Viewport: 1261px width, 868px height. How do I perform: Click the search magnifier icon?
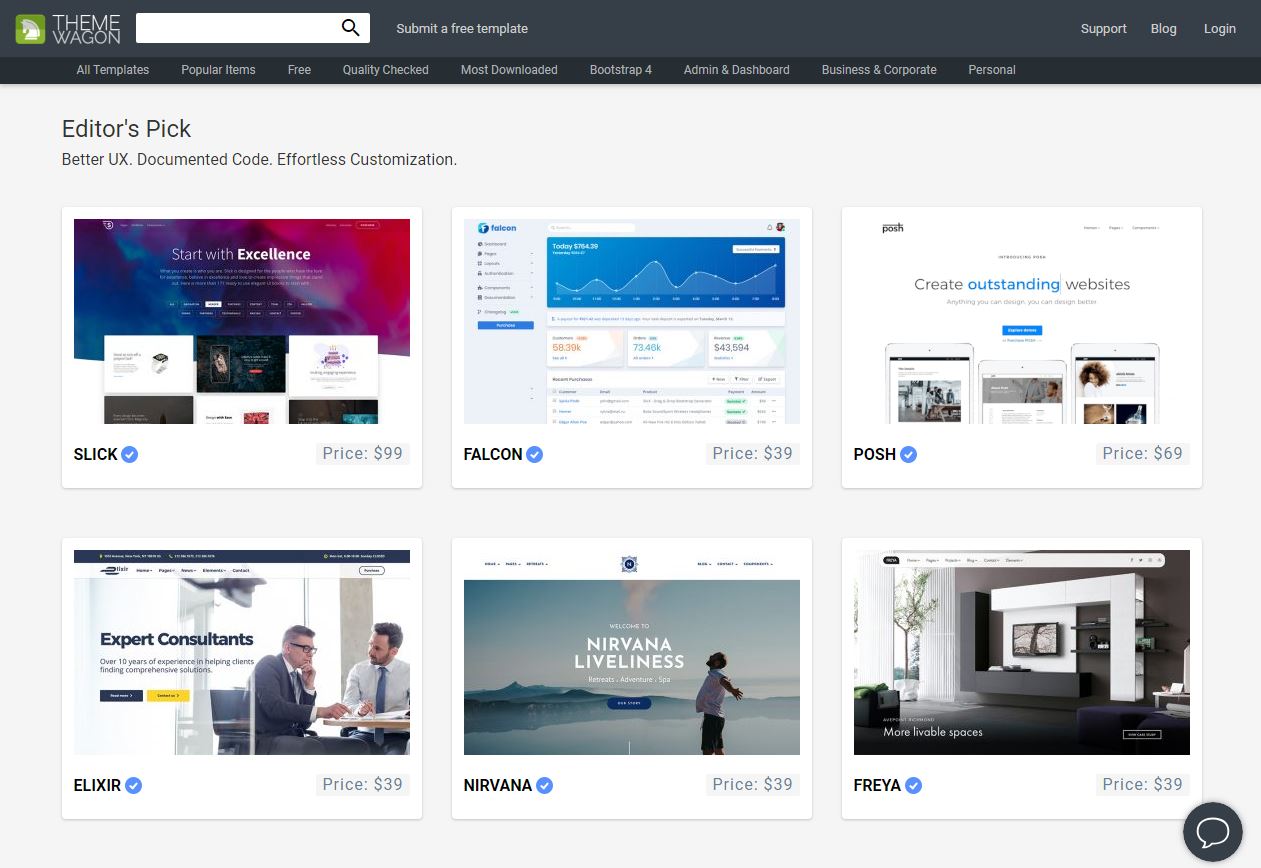coord(350,28)
